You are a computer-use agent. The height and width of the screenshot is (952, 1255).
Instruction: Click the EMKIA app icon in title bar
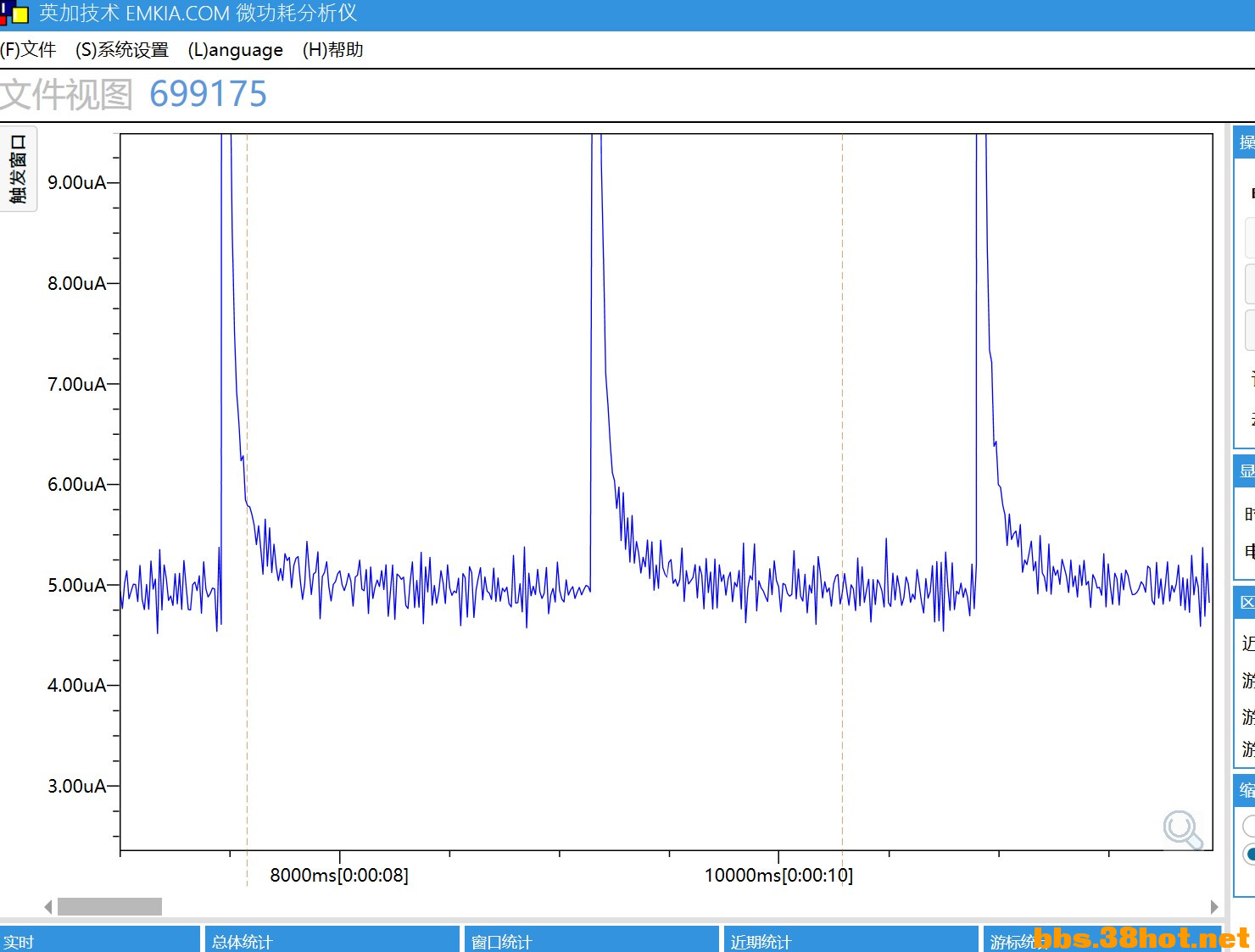click(x=14, y=13)
